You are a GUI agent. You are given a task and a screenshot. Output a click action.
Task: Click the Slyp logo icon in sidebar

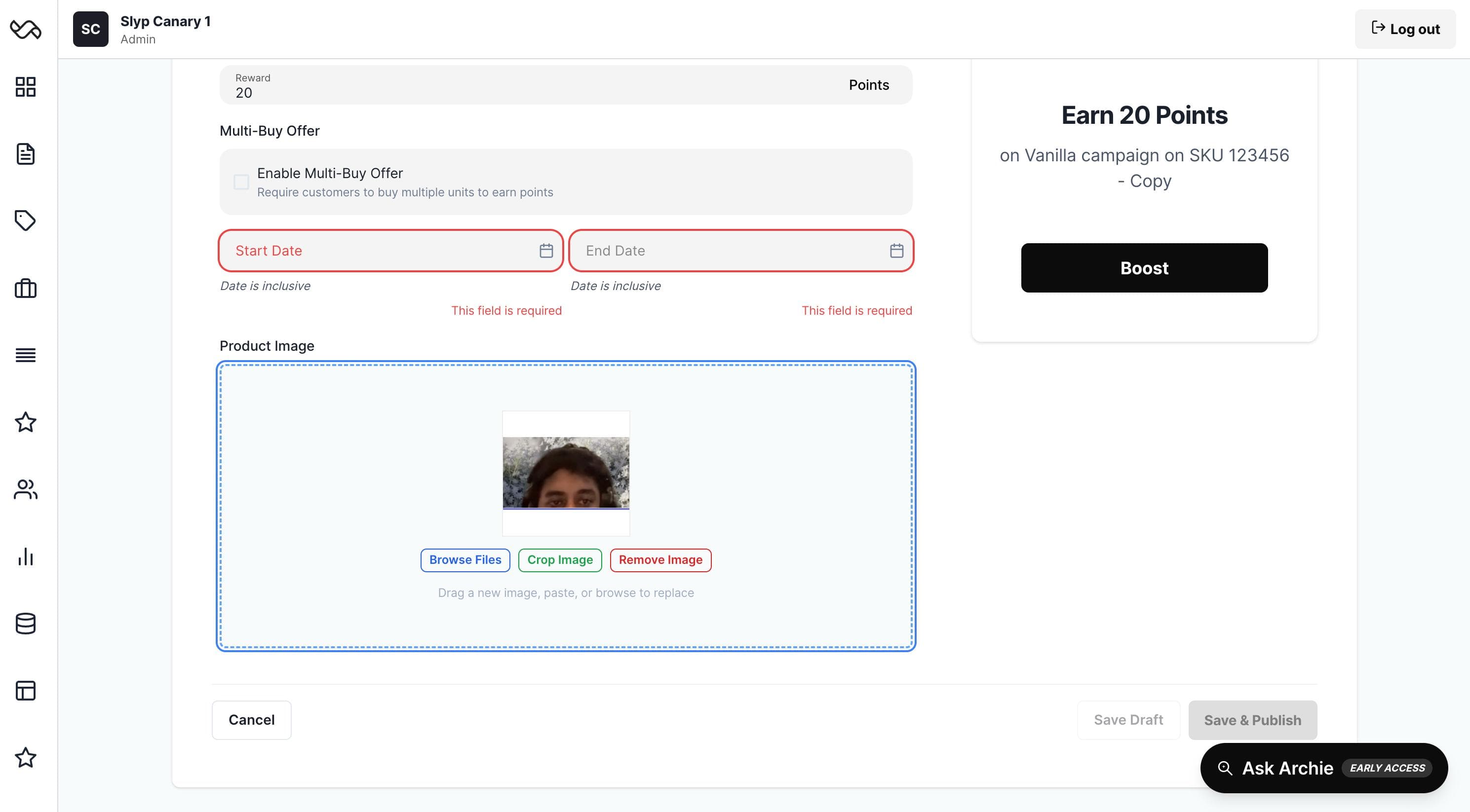26,29
